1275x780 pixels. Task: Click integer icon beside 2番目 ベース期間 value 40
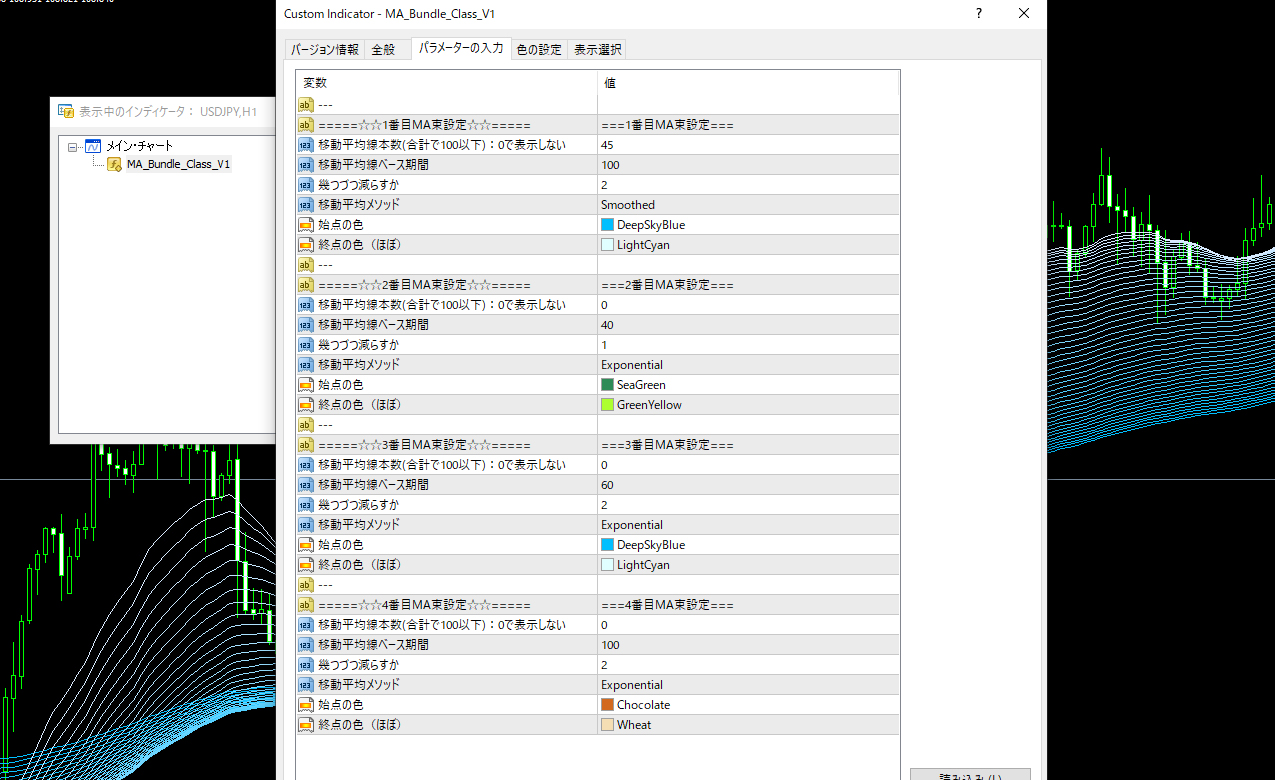tap(306, 325)
